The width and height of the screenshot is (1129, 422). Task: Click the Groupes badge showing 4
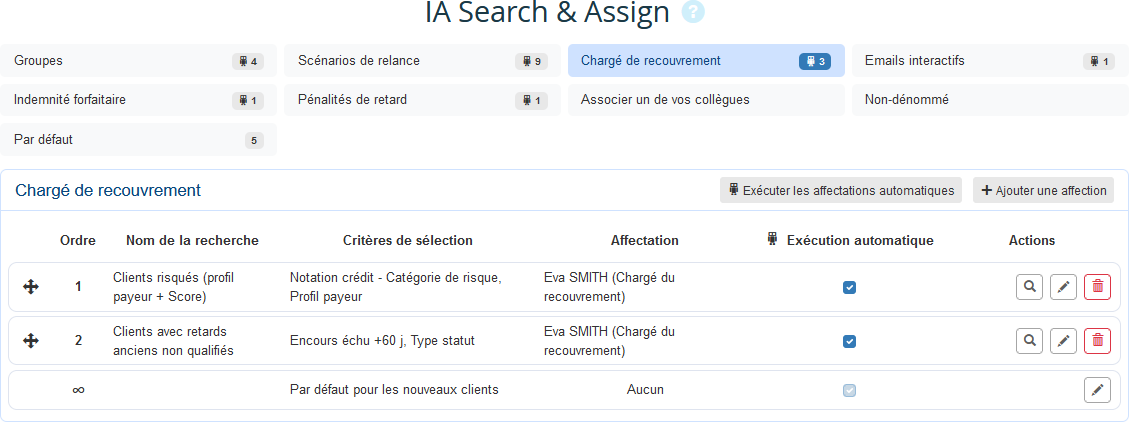248,62
